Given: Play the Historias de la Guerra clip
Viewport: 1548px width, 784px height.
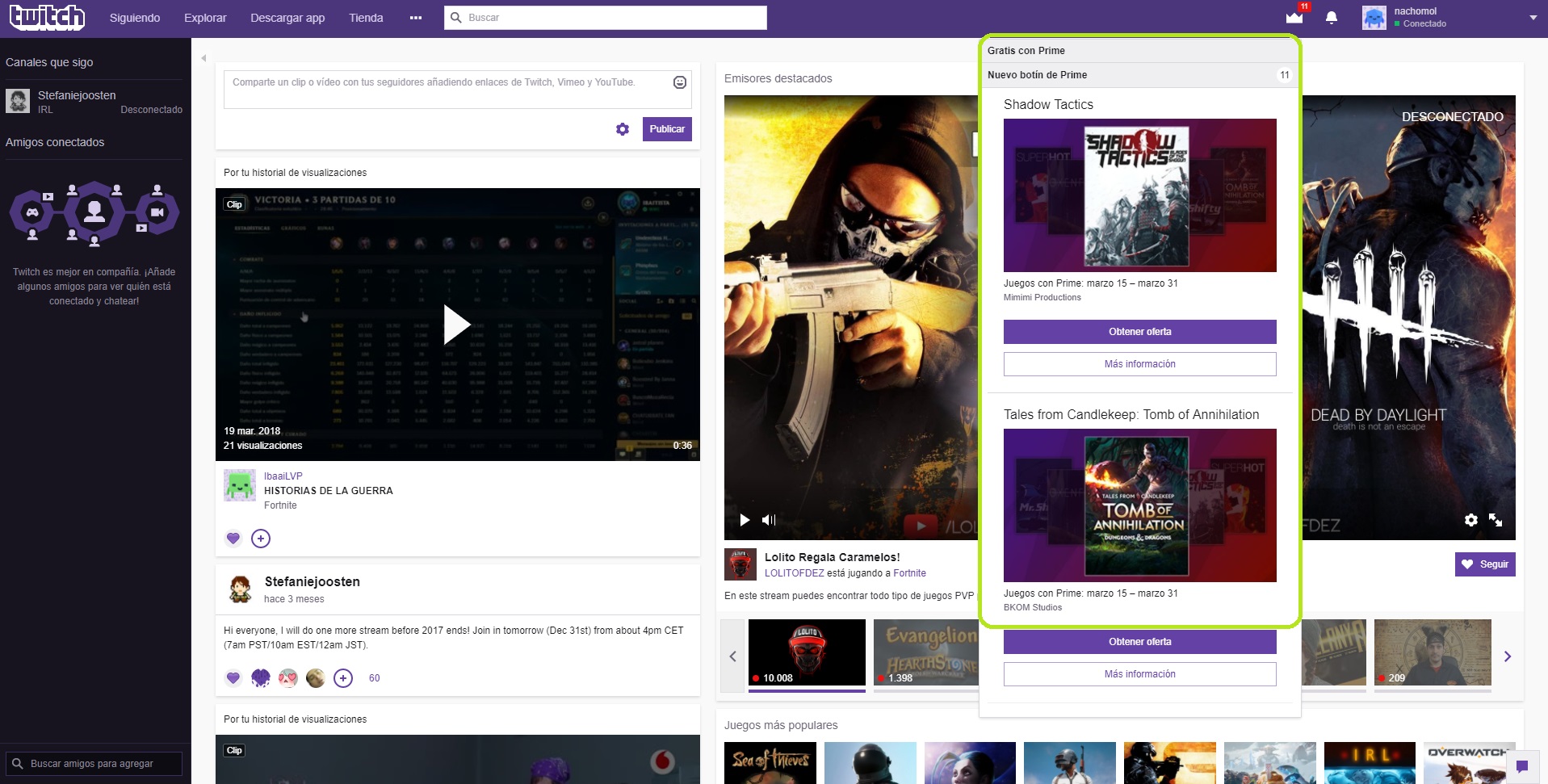Looking at the screenshot, I should (457, 325).
